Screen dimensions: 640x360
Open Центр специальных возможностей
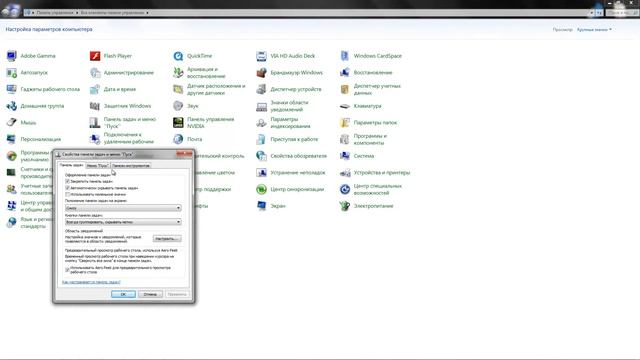(371, 189)
